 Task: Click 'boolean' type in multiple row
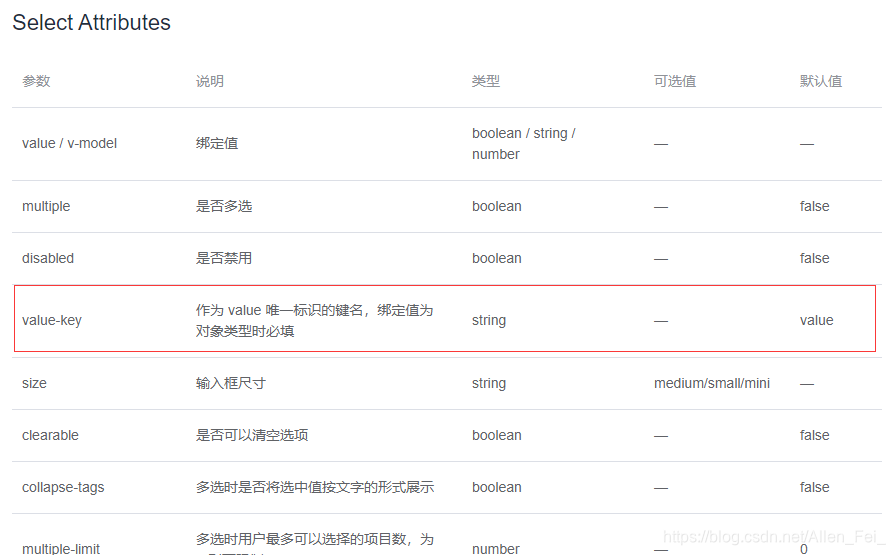coord(497,206)
